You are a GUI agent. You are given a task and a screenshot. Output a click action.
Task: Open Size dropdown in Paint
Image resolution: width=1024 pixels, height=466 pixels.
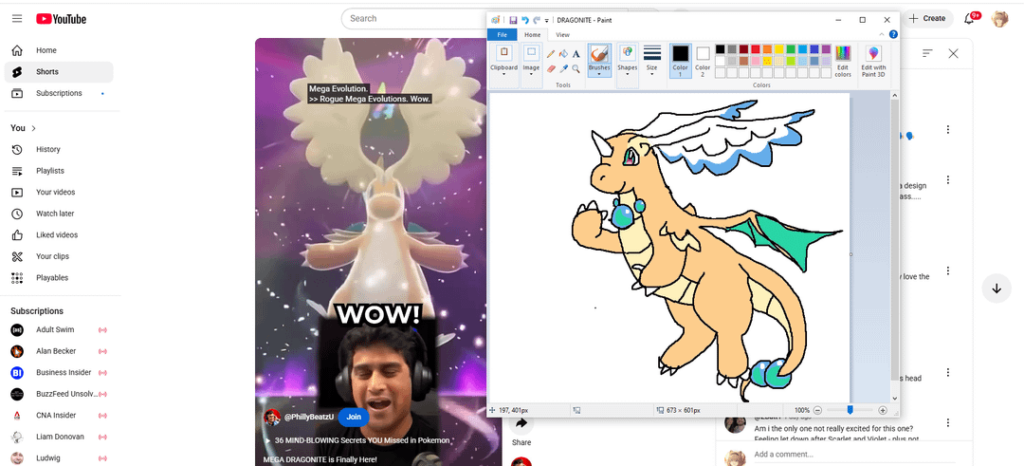(652, 74)
